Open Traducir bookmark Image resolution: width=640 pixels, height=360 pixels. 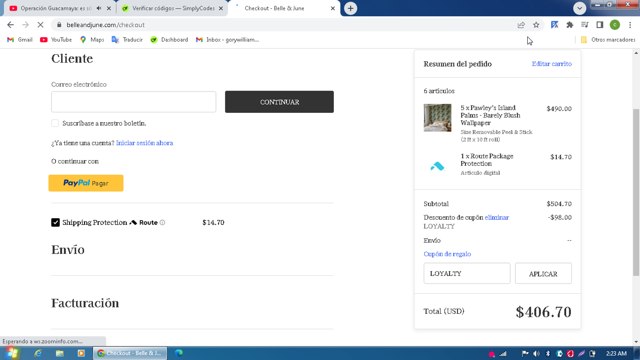[x=127, y=40]
